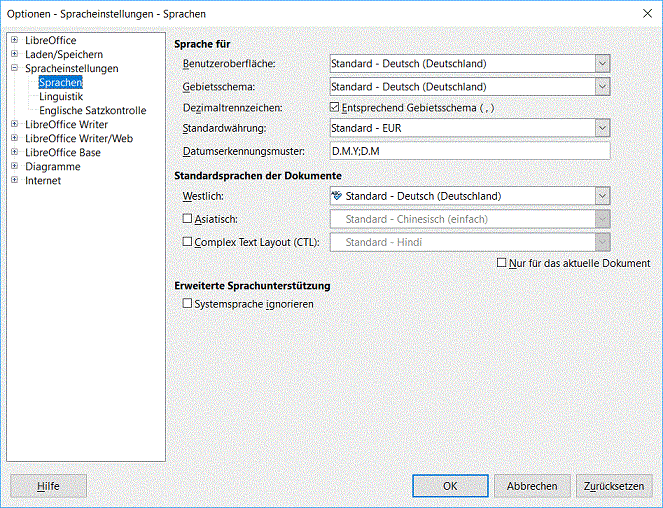This screenshot has width=663, height=508.
Task: Click the Standardwährung label
Action: coord(225,128)
